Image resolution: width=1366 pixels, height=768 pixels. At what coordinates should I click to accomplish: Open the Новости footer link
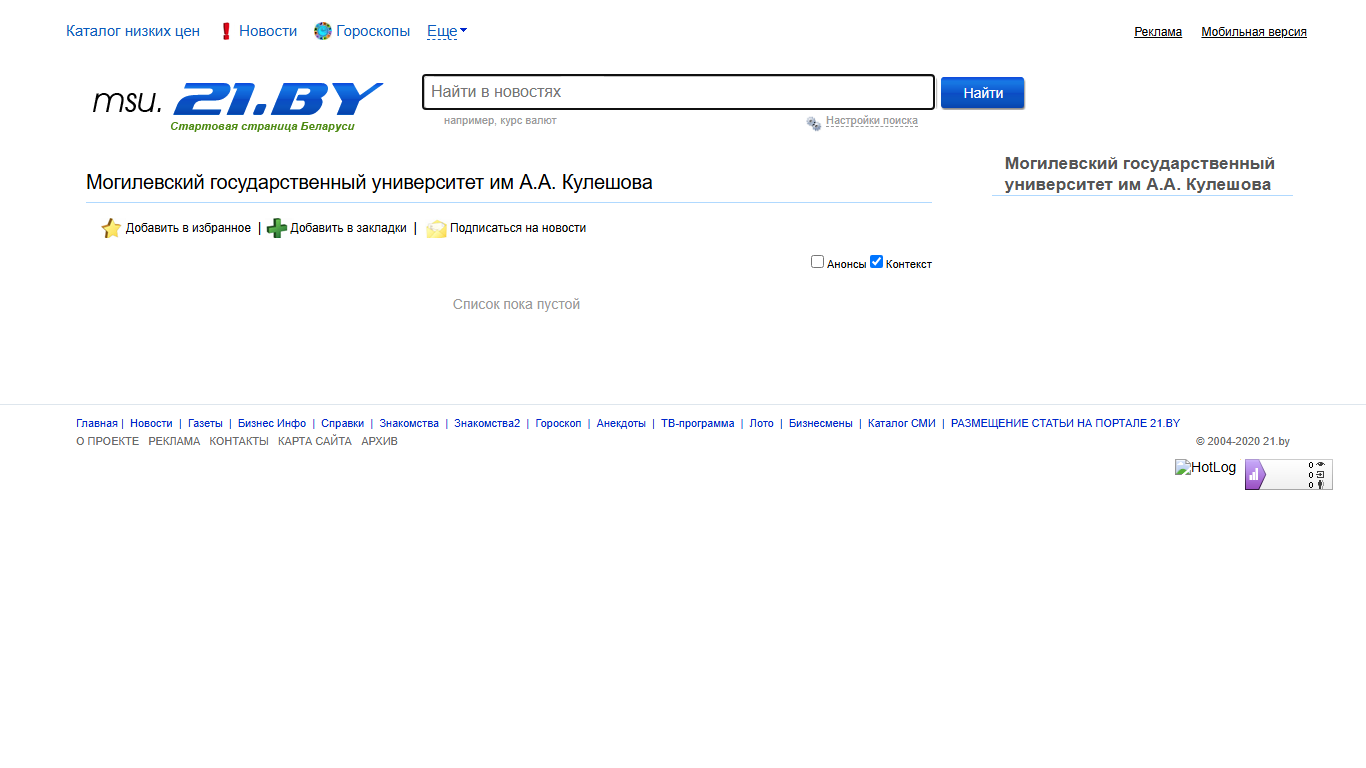151,424
